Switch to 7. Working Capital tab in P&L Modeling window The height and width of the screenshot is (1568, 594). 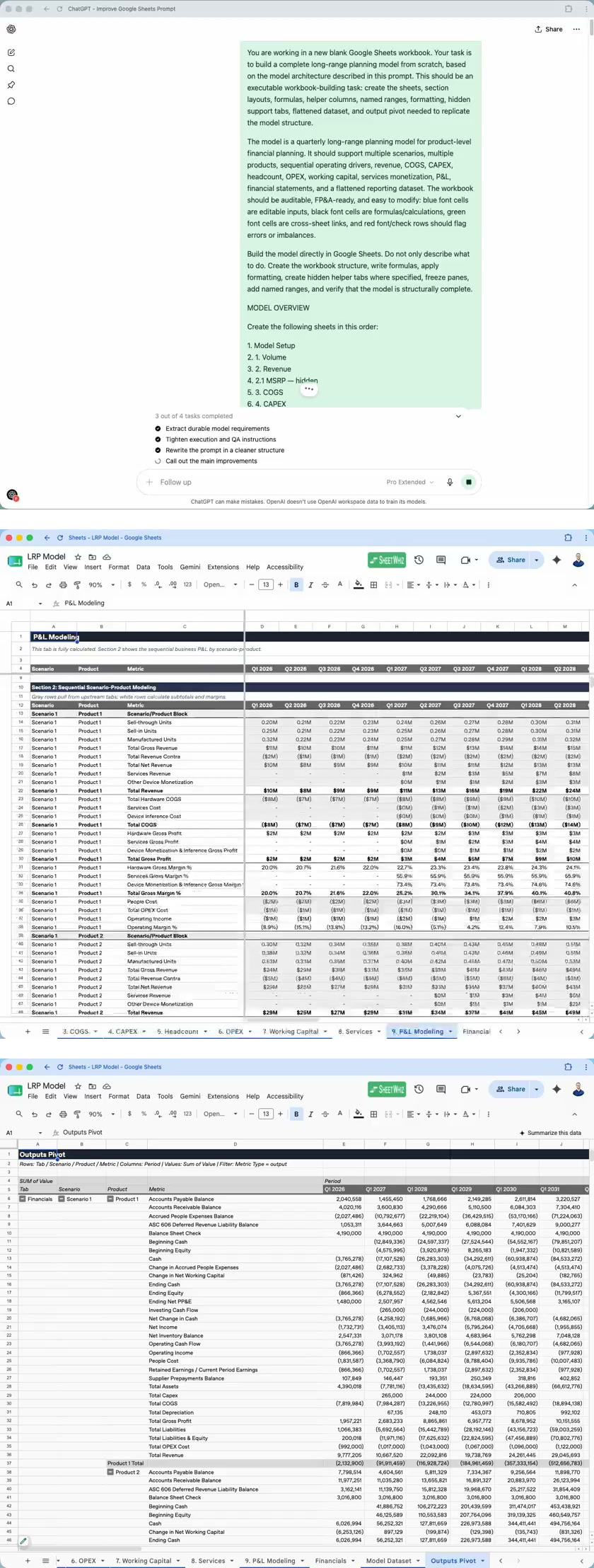click(291, 1031)
